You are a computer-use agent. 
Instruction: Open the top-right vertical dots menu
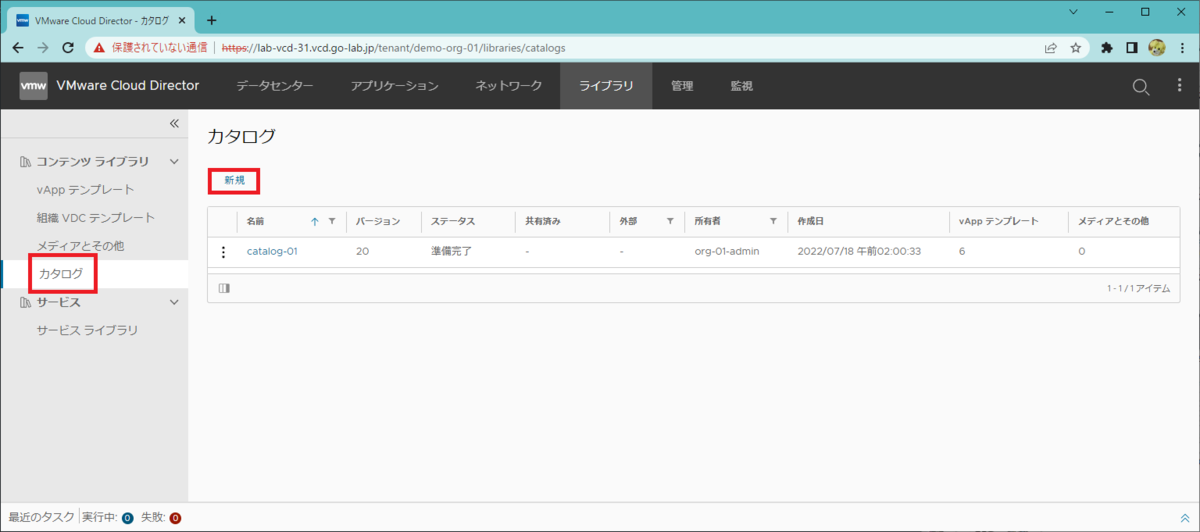coord(1179,87)
